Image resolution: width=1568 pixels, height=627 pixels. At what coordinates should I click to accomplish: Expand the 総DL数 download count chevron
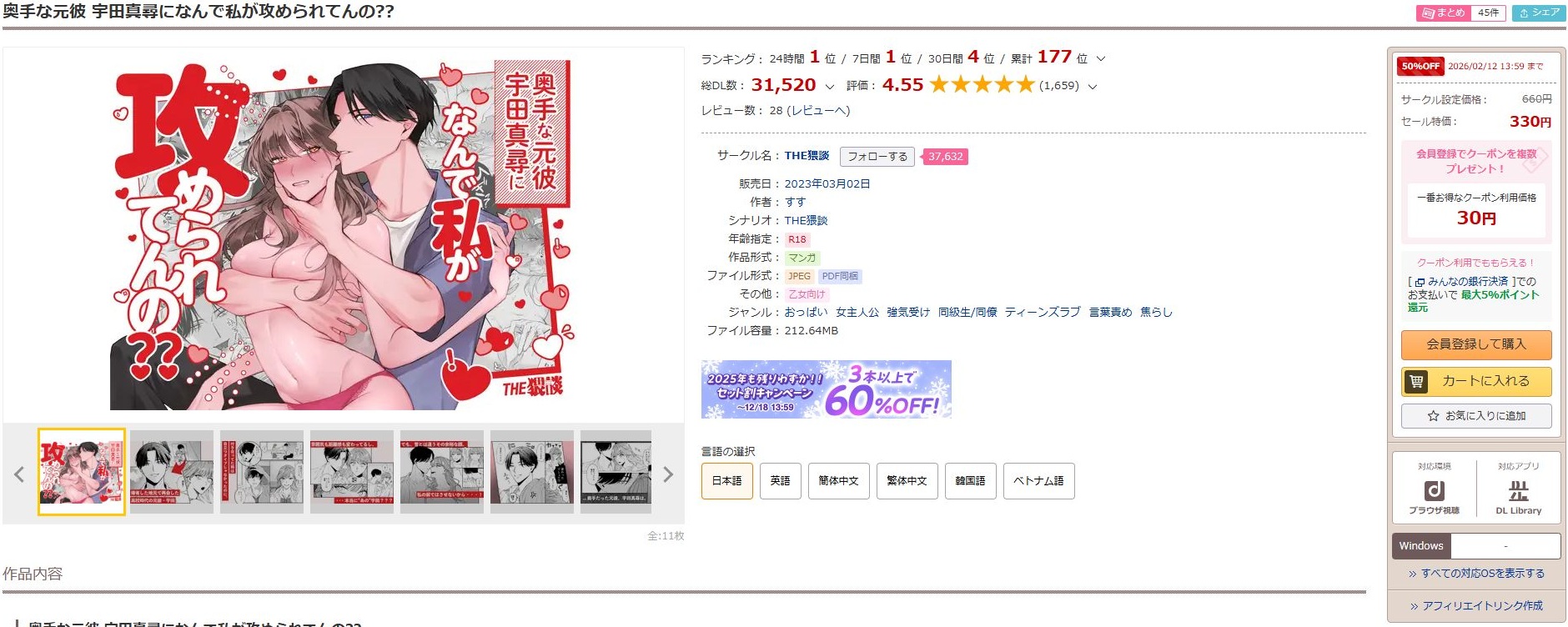pyautogui.click(x=829, y=87)
